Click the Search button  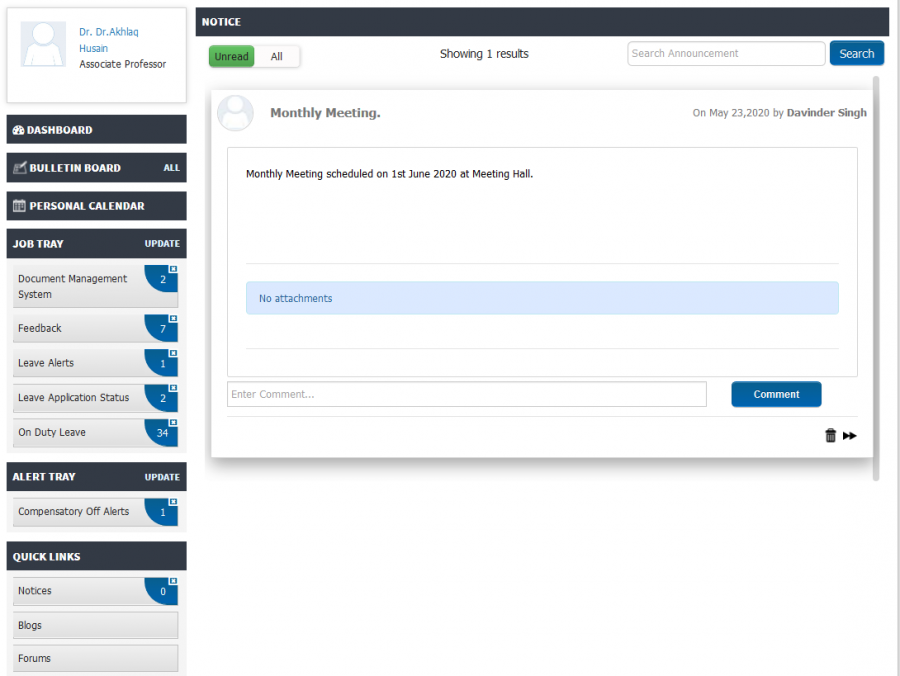coord(856,53)
